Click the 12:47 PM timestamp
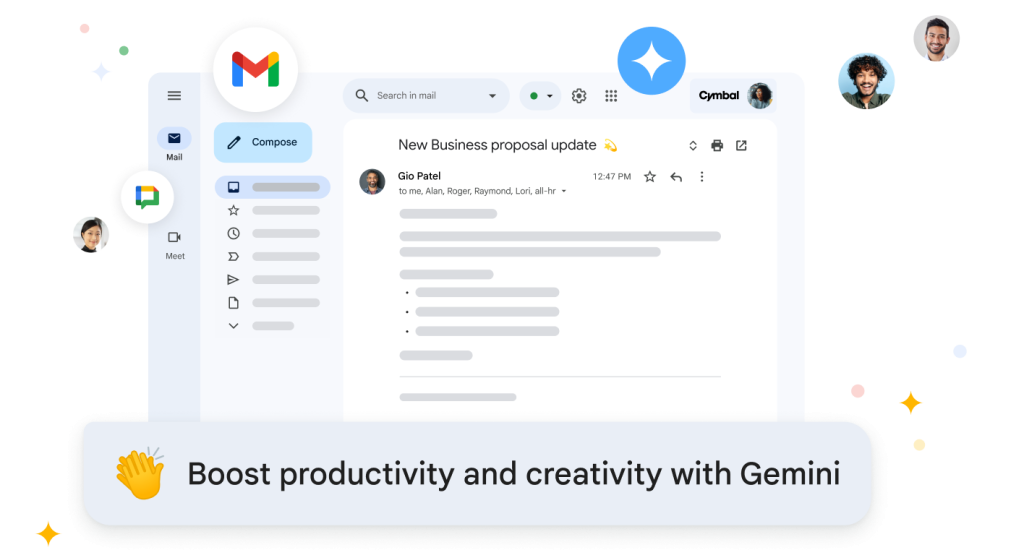 click(x=611, y=176)
